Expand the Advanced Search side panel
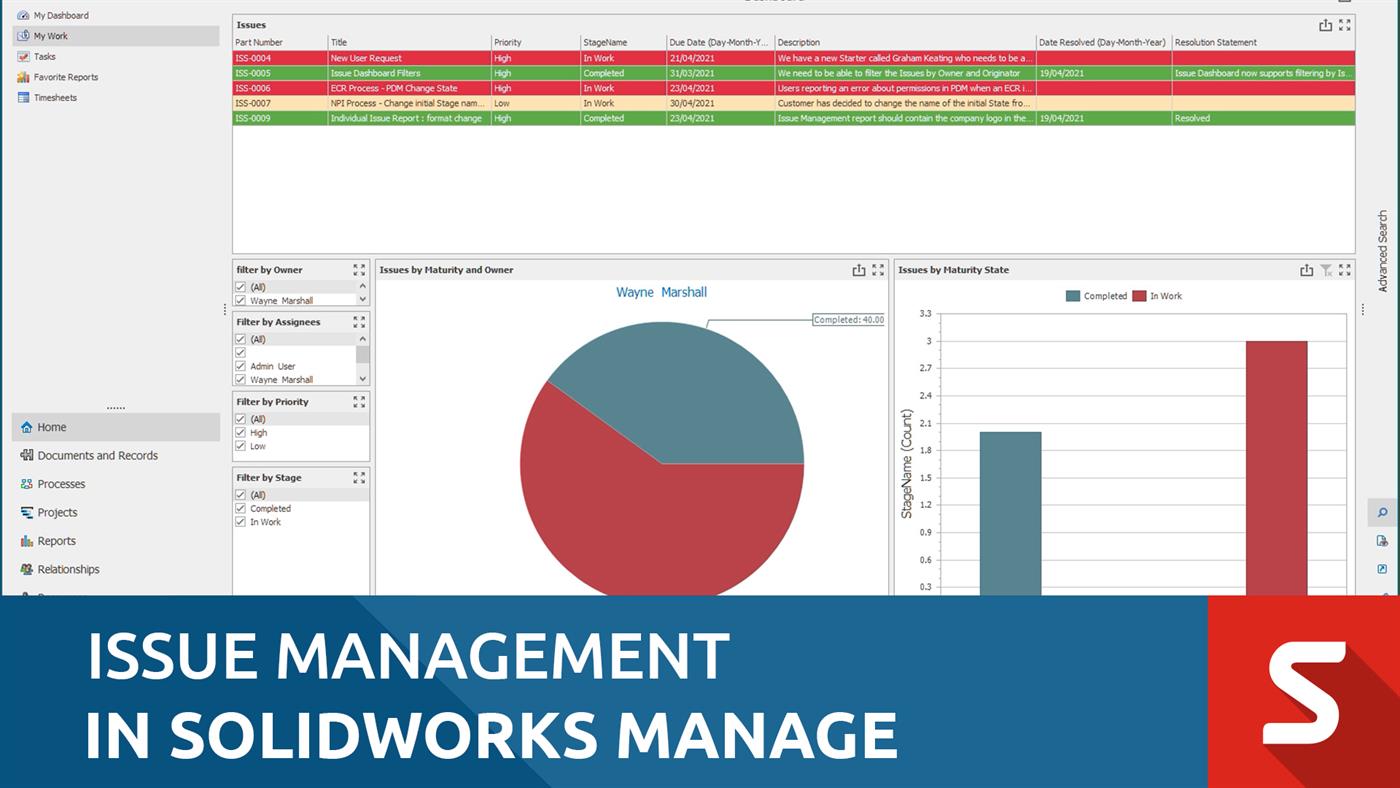The image size is (1400, 788). pos(1383,250)
